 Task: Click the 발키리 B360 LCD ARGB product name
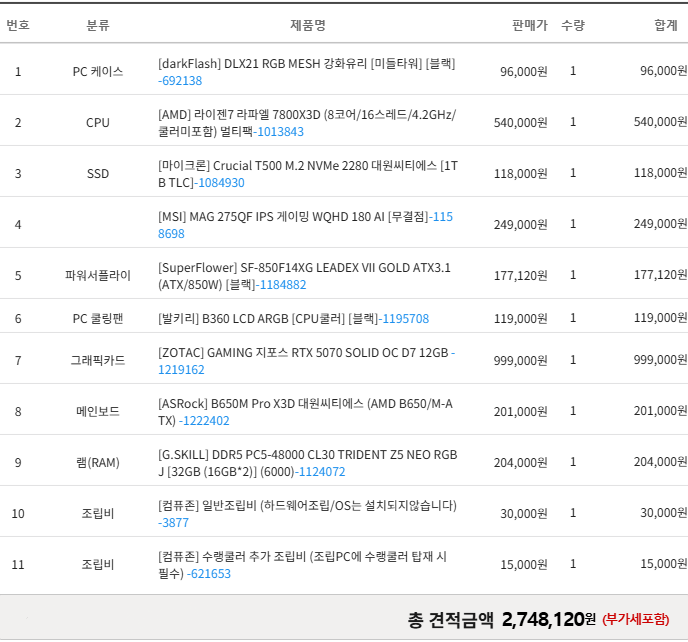(268, 319)
